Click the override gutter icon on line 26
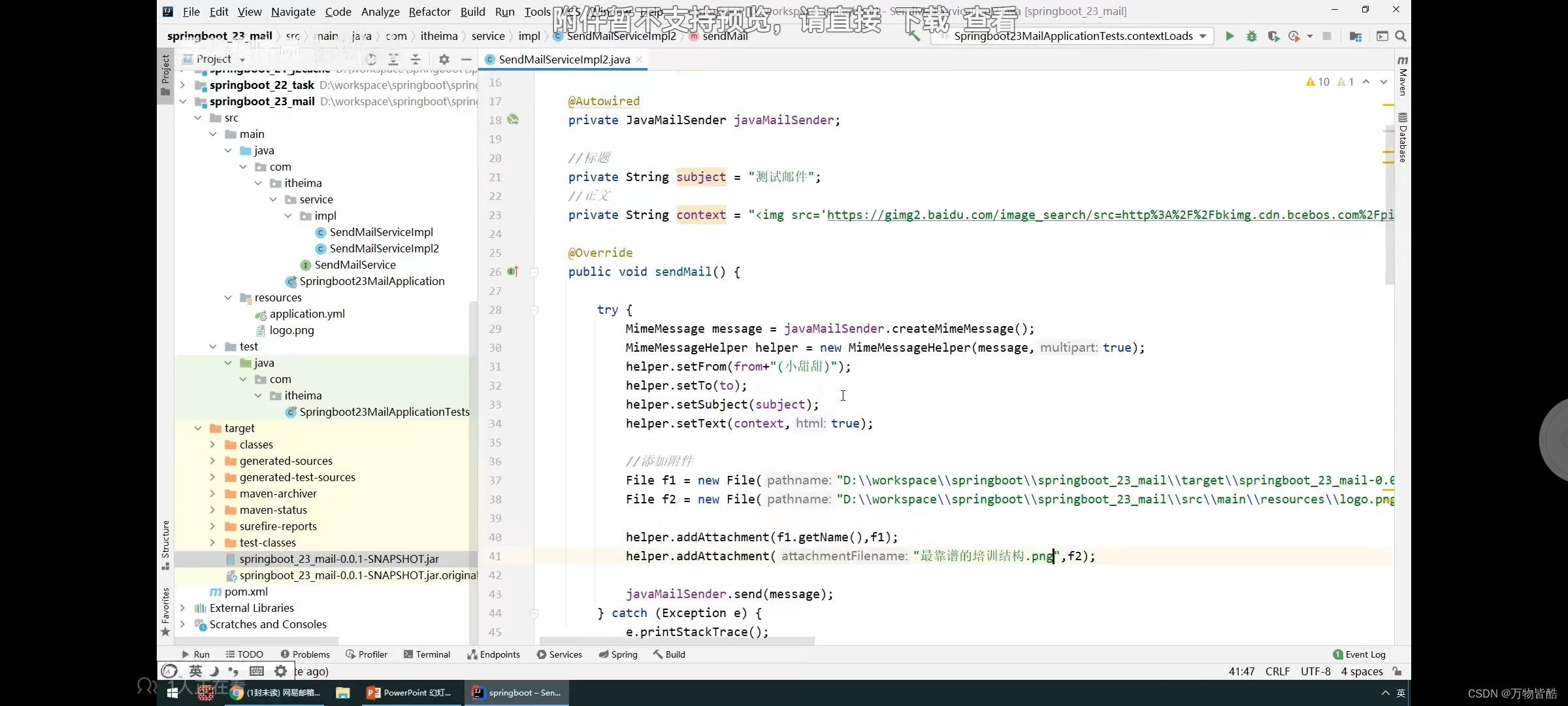The image size is (1568, 706). pyautogui.click(x=513, y=271)
